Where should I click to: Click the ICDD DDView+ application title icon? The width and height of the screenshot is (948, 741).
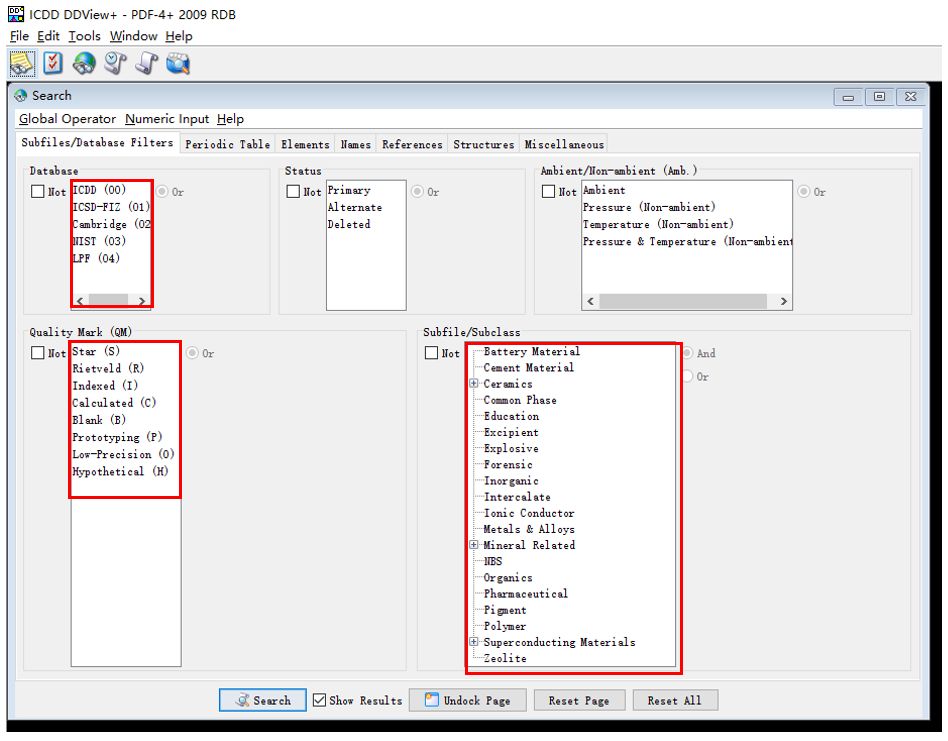point(16,13)
